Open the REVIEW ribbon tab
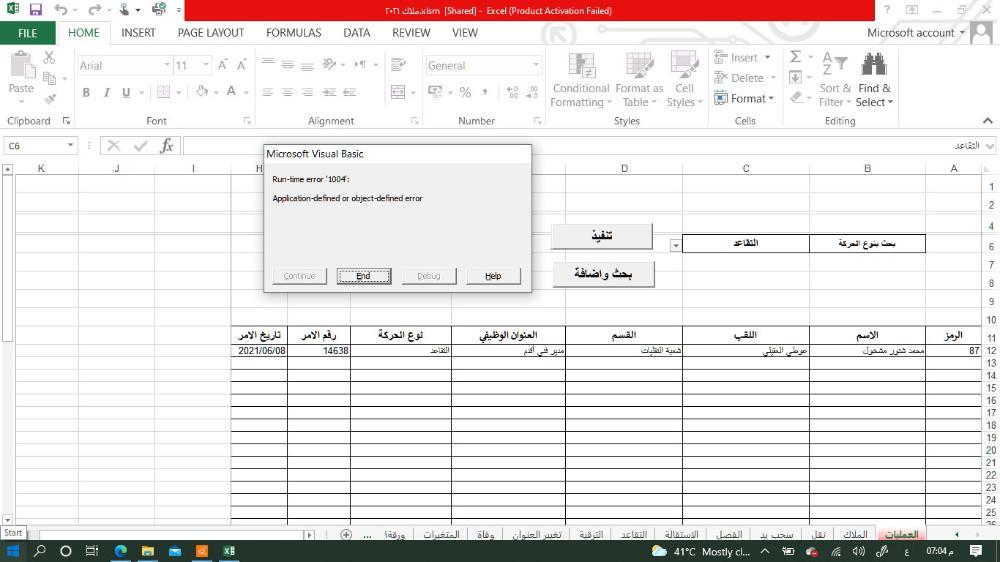Viewport: 1000px width, 562px height. [x=411, y=33]
